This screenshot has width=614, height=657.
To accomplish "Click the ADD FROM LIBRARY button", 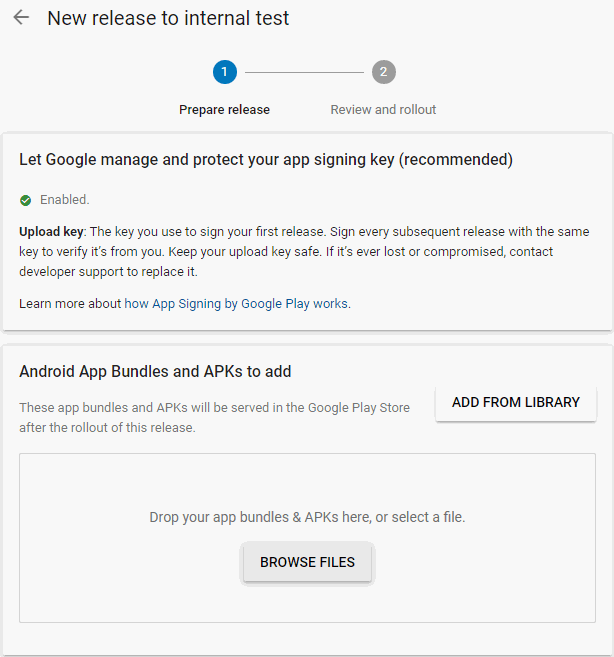I will click(x=516, y=403).
